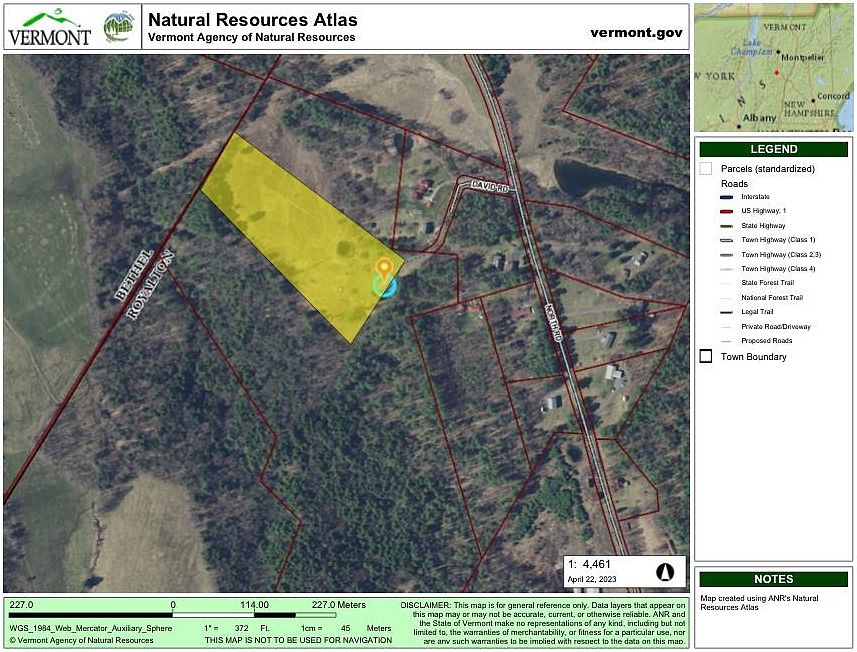Viewport: 857px width, 652px height.
Task: Open the vermont.gov link
Action: (636, 31)
